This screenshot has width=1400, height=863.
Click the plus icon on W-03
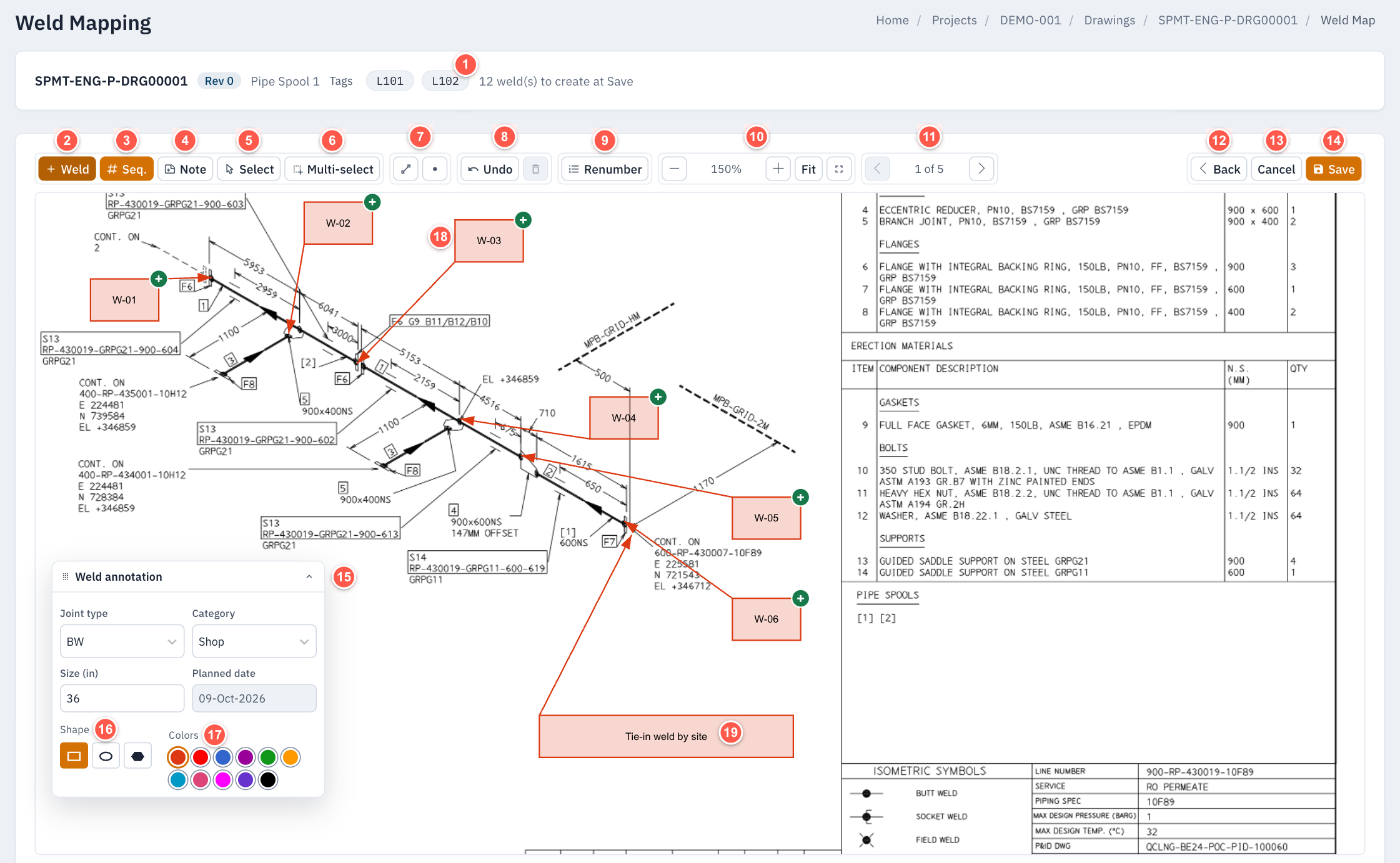524,220
